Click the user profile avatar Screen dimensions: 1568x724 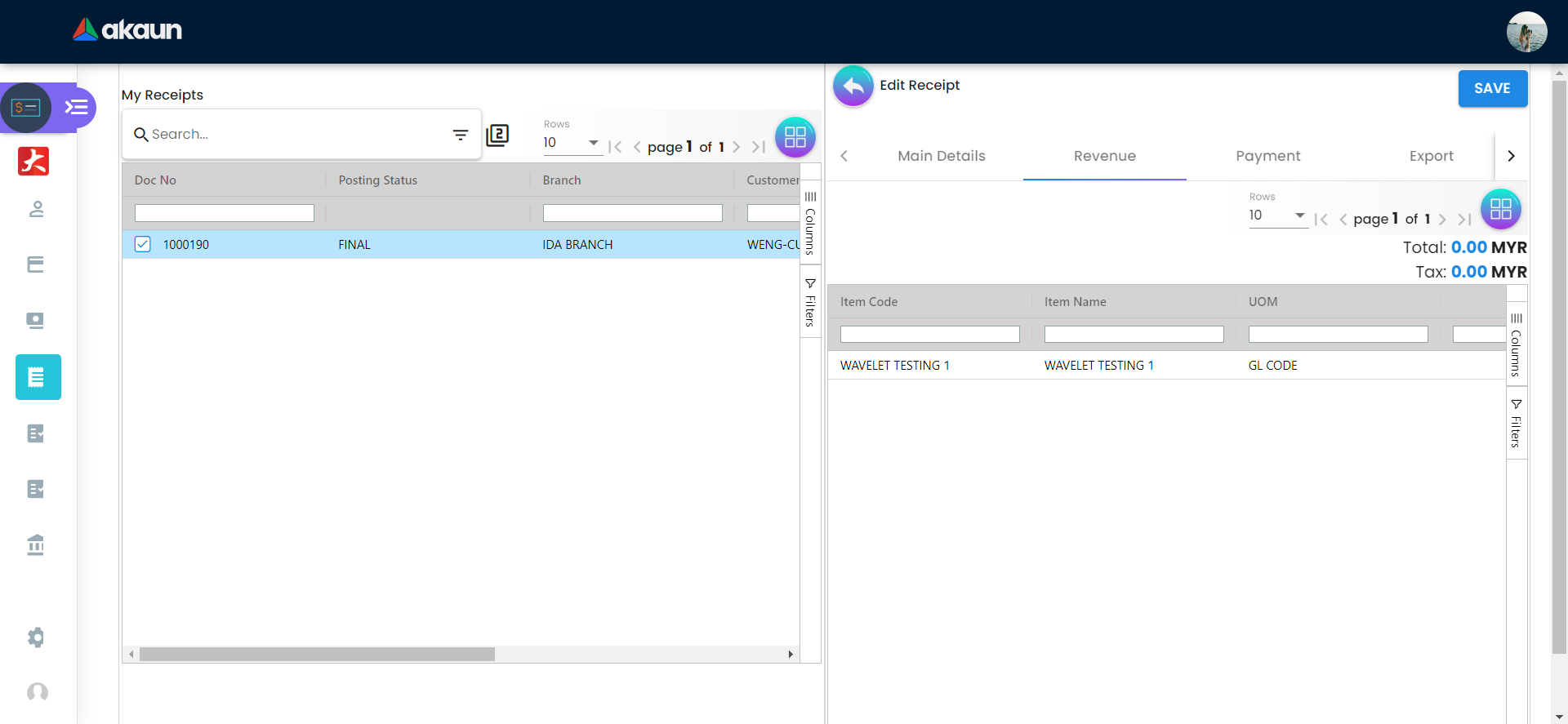1526,33
